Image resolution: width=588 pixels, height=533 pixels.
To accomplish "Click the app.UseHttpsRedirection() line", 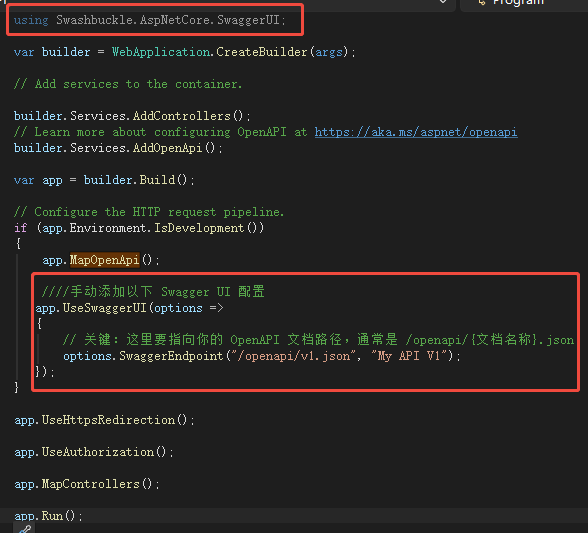I will pyautogui.click(x=104, y=420).
